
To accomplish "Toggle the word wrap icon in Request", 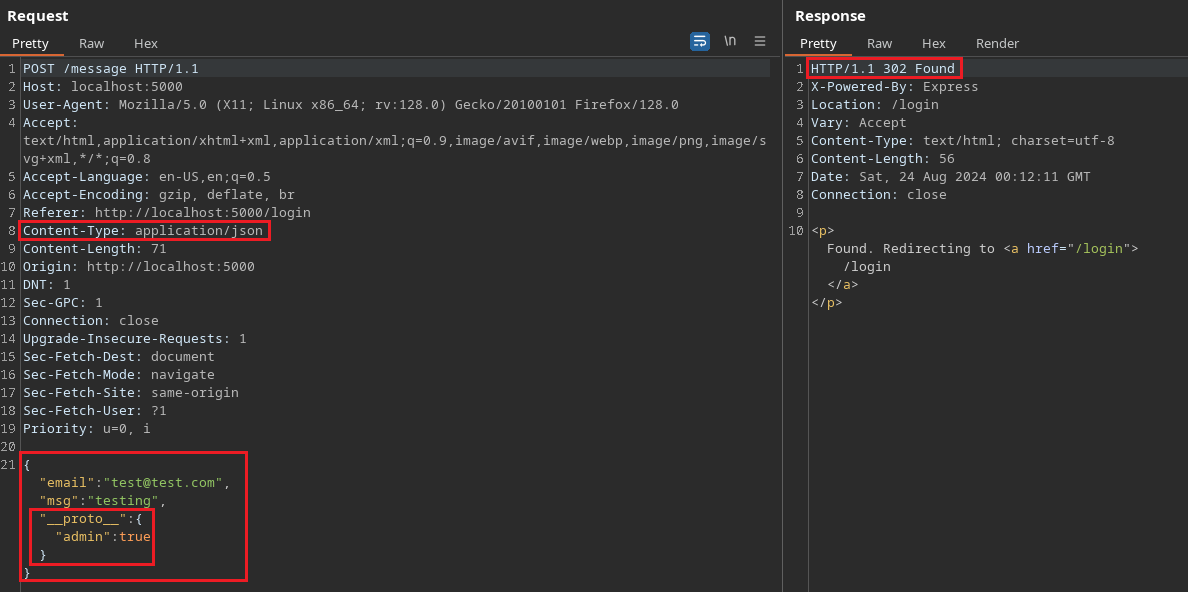I will pyautogui.click(x=700, y=41).
